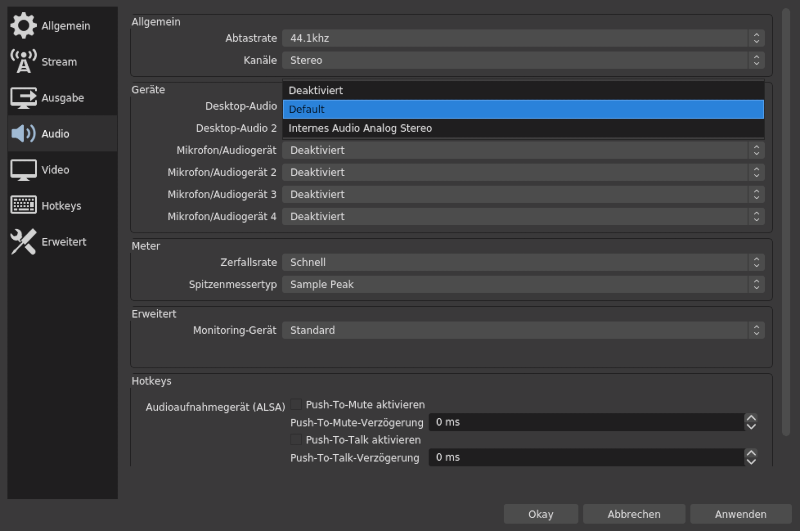This screenshot has height=531, width=800.
Task: Open Video settings monitor icon
Action: point(23,170)
